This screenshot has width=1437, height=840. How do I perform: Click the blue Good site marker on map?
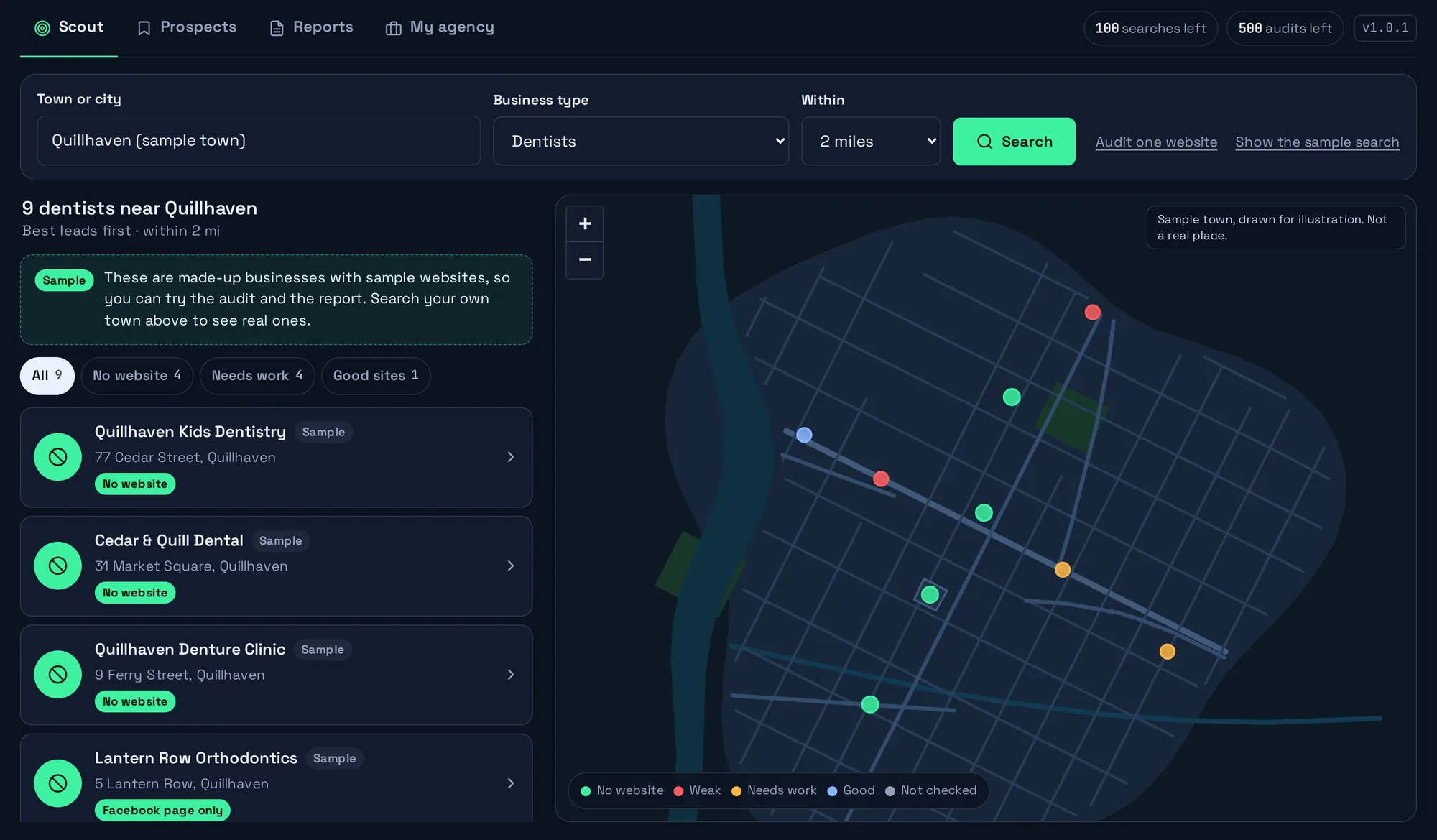(x=804, y=435)
